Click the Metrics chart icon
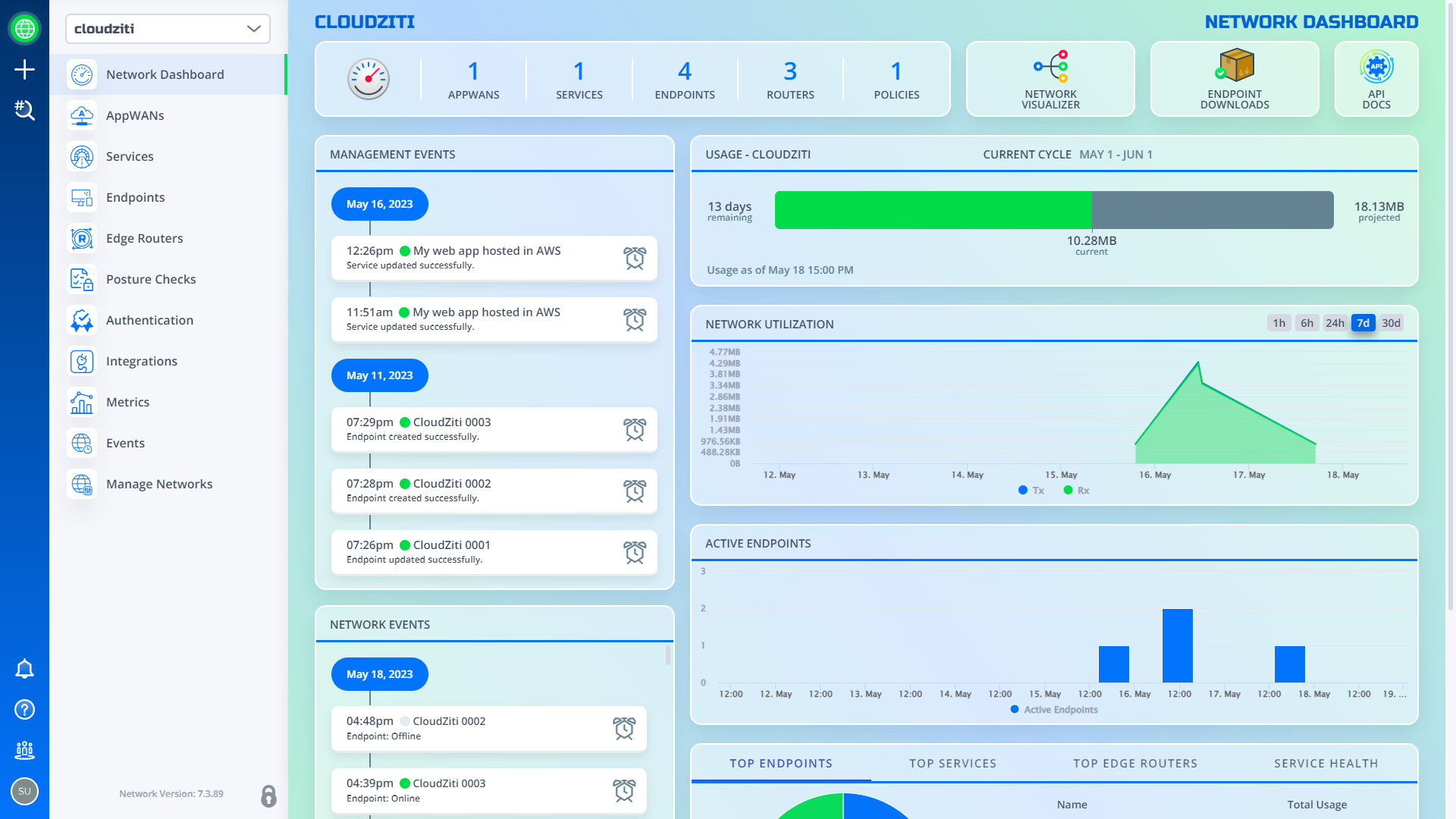 [82, 402]
